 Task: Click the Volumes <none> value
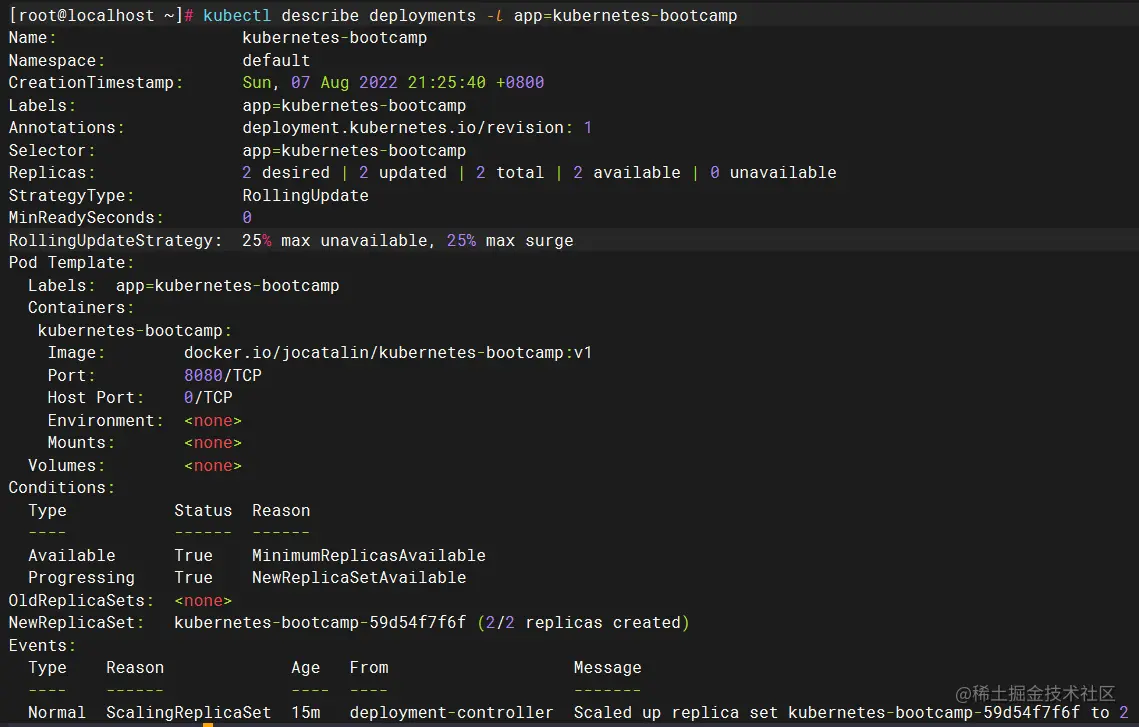pos(213,466)
